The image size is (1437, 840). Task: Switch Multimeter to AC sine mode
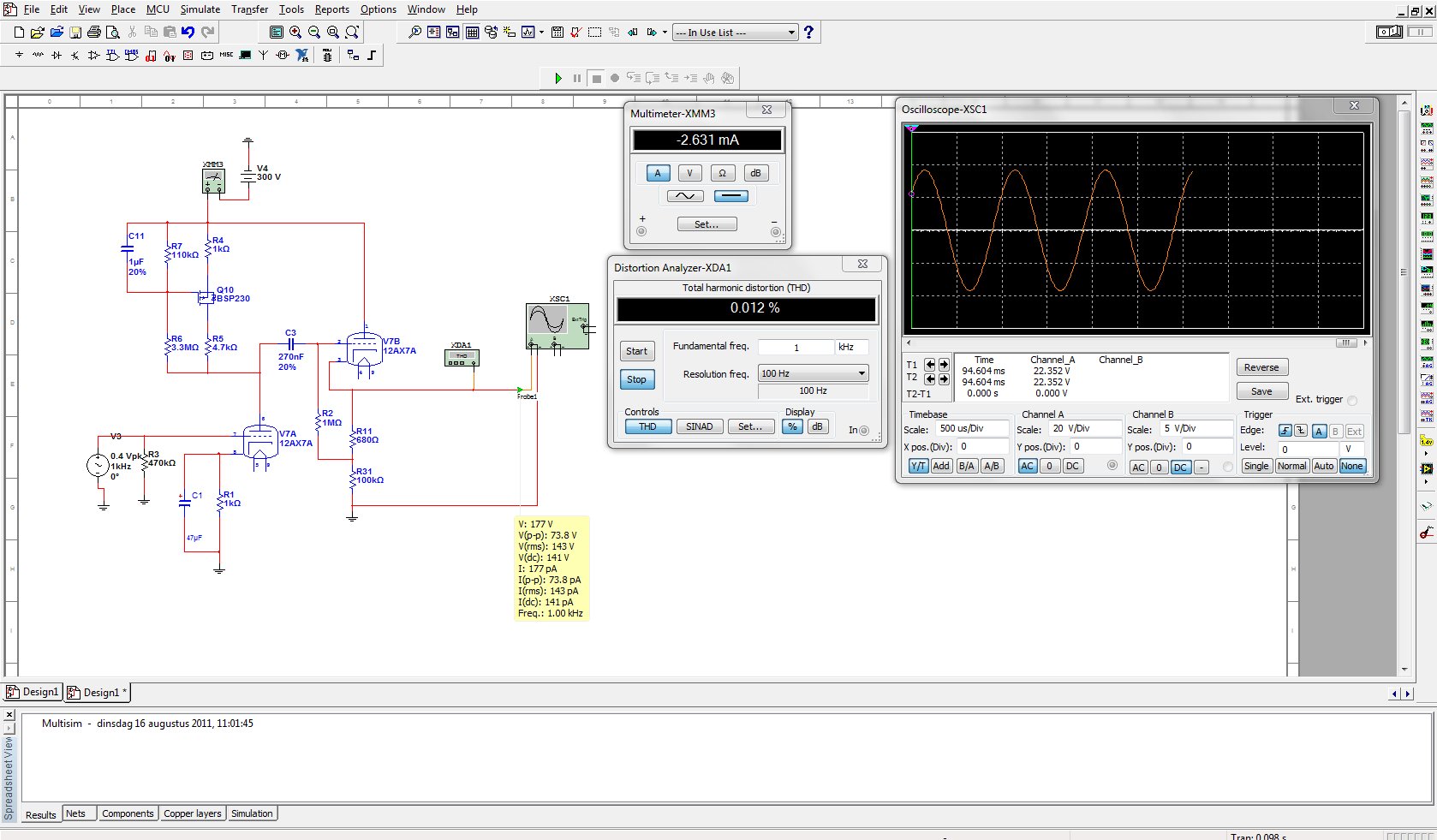tap(685, 196)
